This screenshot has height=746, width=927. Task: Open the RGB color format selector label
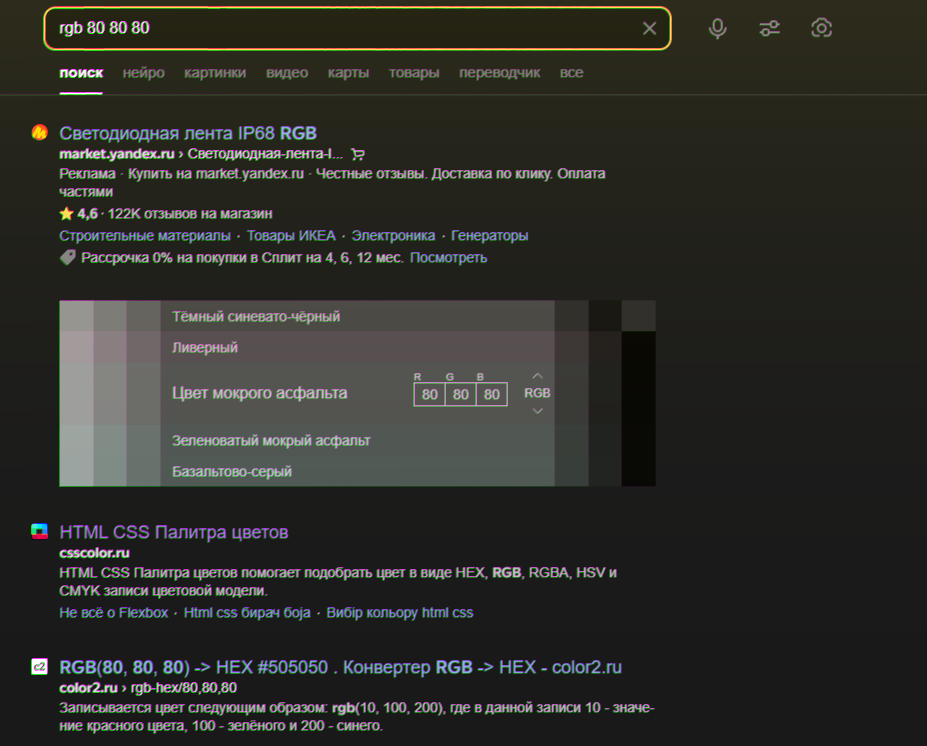point(537,393)
